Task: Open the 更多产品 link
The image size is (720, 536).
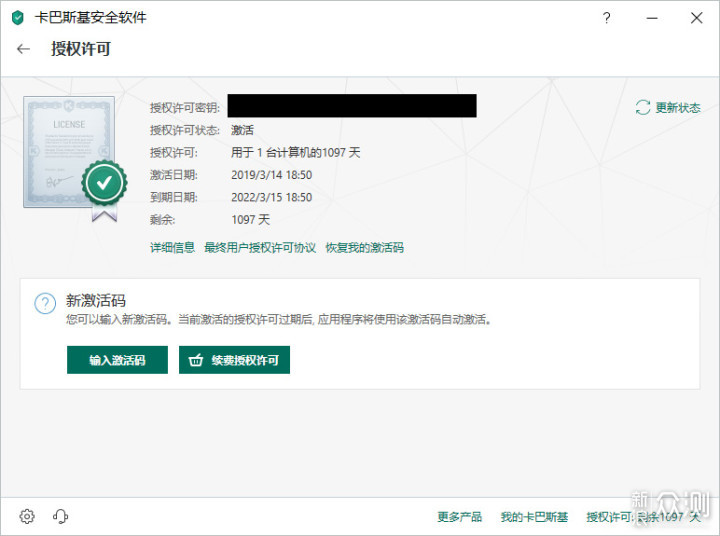Action: click(x=460, y=517)
